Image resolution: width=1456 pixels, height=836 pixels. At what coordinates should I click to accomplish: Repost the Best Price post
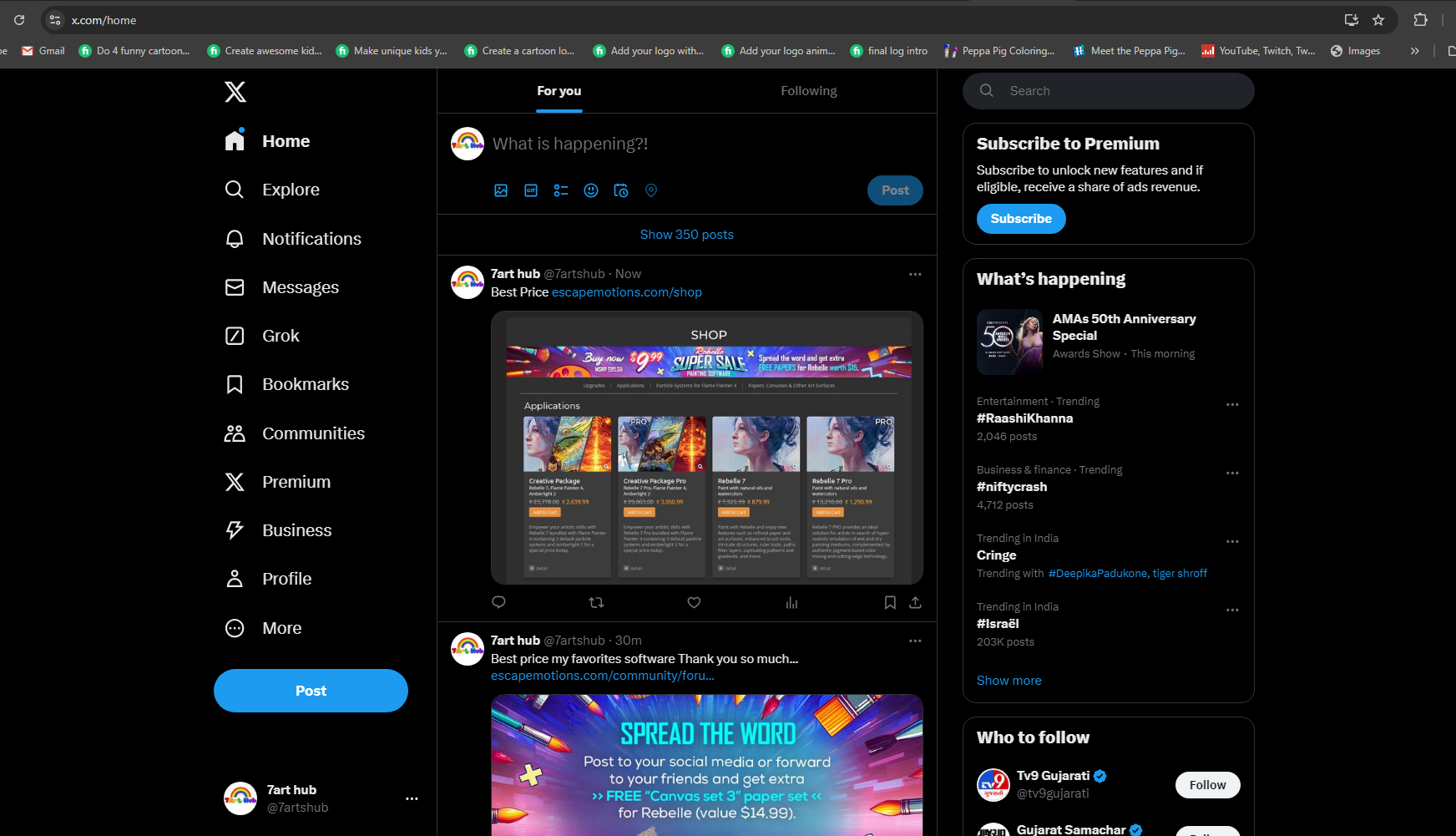(596, 602)
